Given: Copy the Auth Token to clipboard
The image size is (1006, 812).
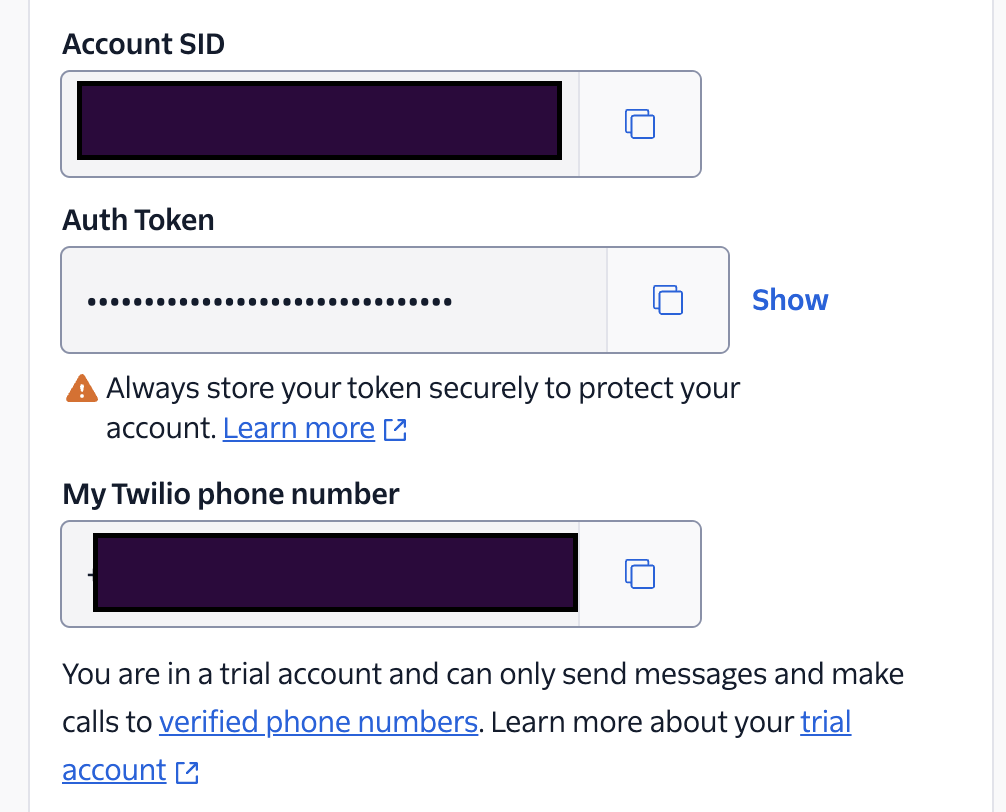Looking at the screenshot, I should coord(668,300).
